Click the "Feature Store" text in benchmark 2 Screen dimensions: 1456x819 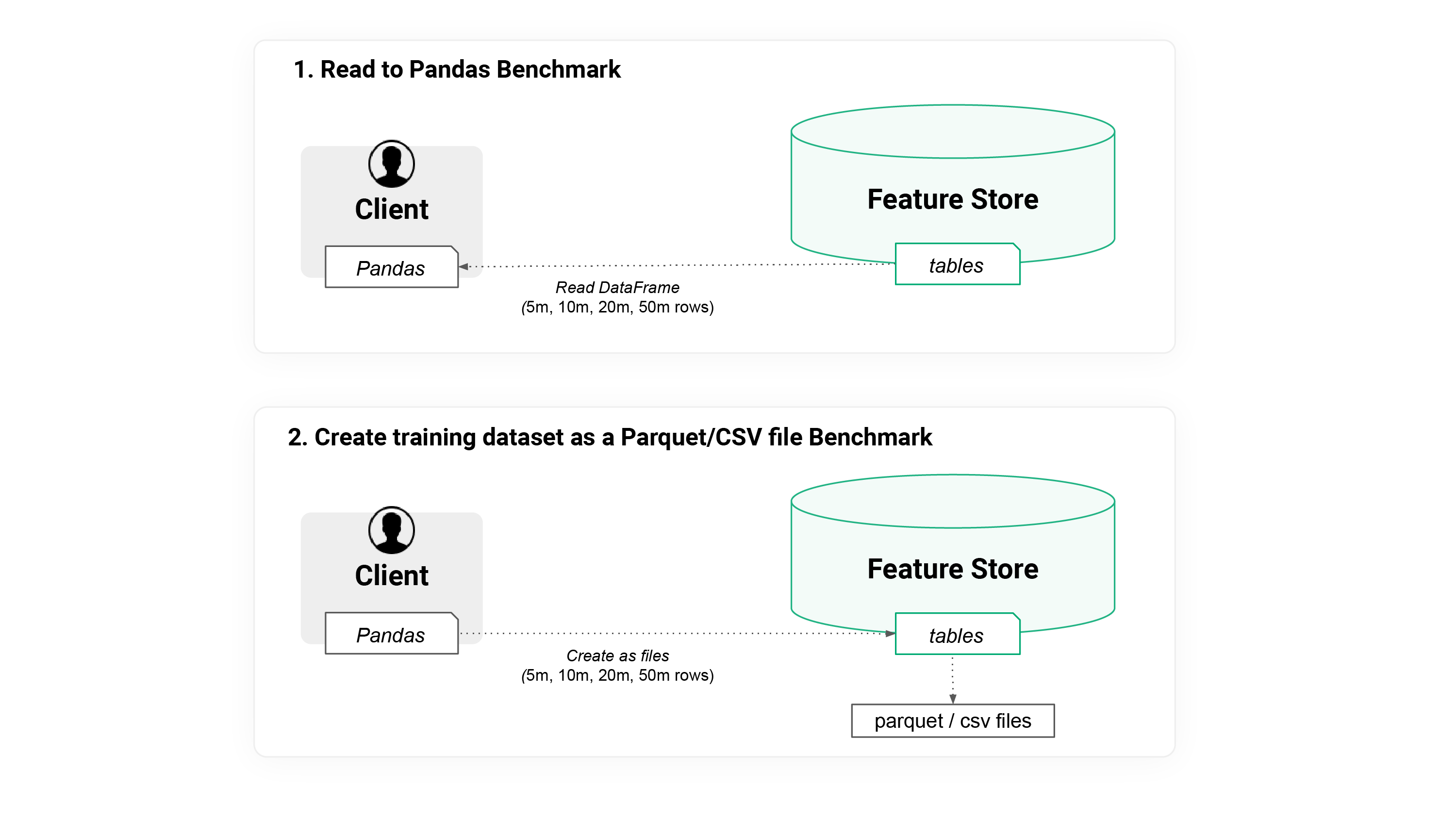tap(952, 569)
